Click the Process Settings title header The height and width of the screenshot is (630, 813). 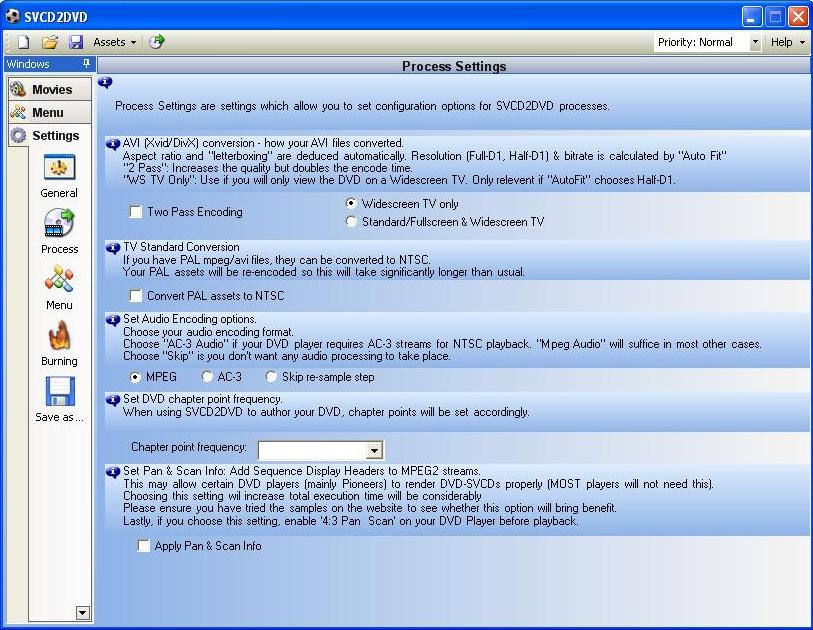[454, 66]
